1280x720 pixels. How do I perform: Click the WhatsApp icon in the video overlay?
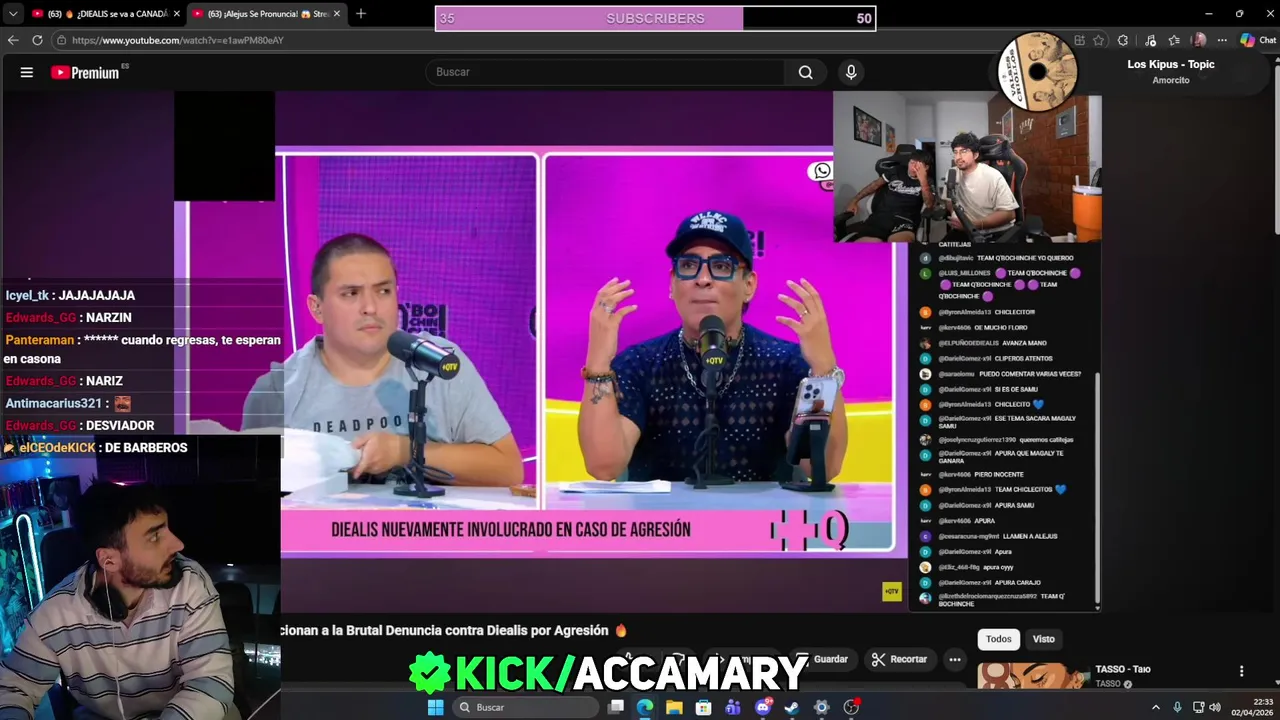pos(821,171)
